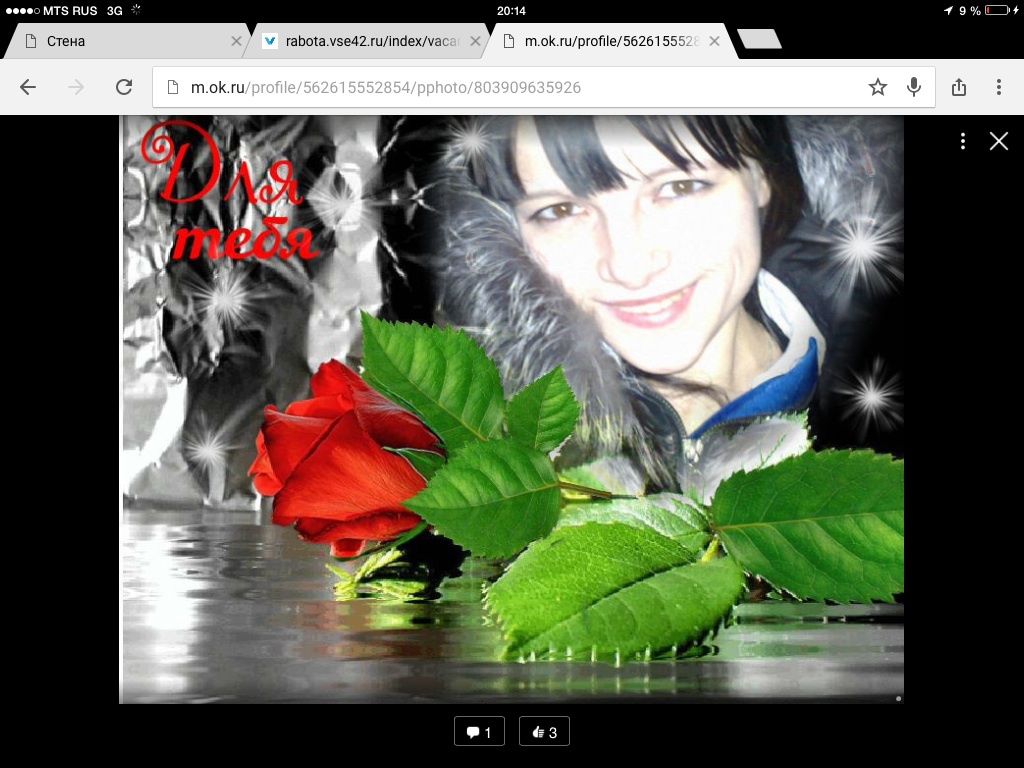Go back to the previous page
The height and width of the screenshot is (768, 1024).
(28, 88)
